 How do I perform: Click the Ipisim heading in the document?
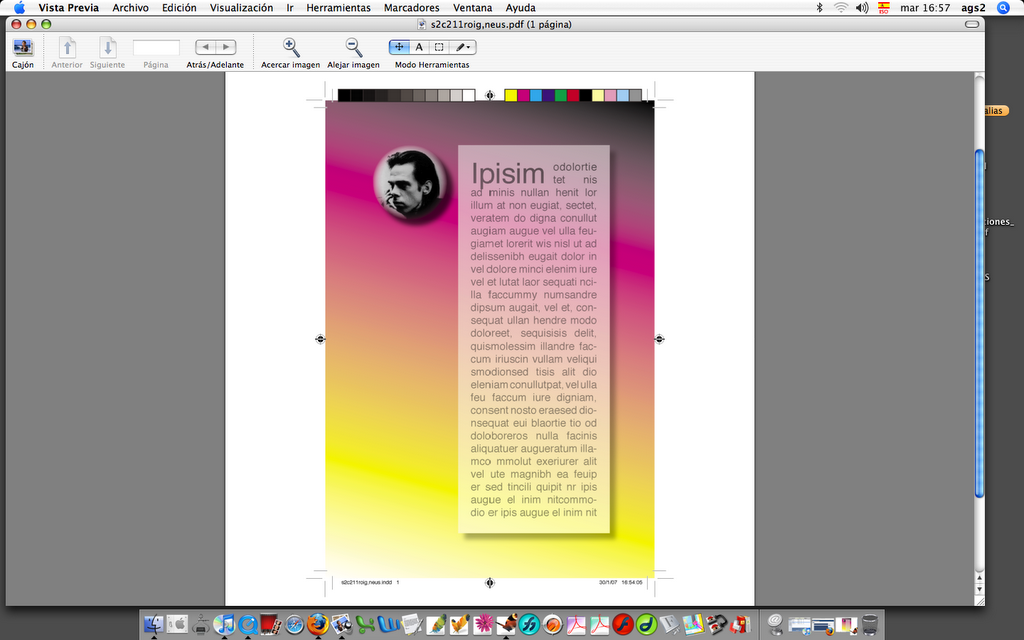pos(507,174)
